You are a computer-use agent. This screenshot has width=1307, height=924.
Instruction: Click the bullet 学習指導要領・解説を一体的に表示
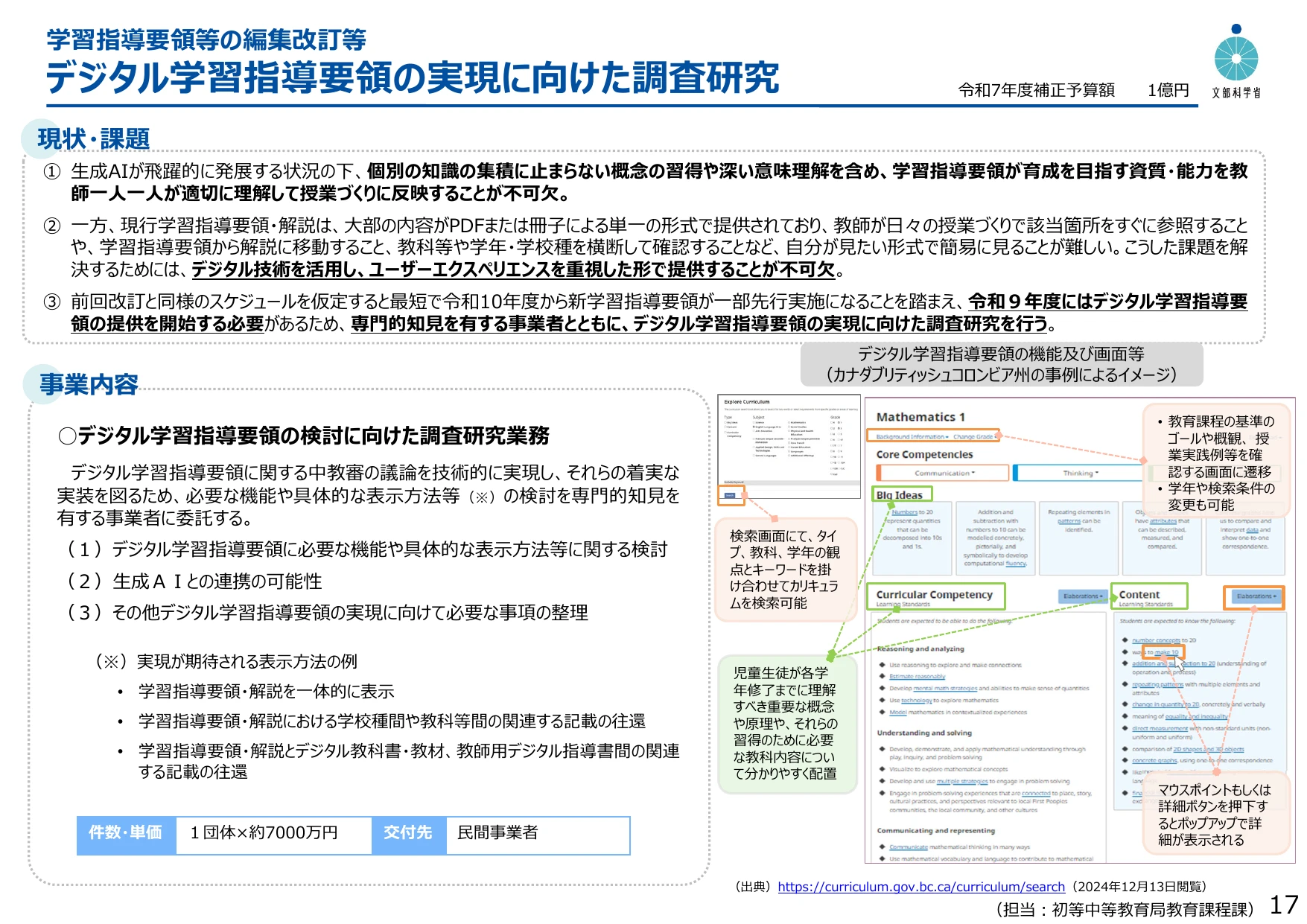[x=266, y=691]
